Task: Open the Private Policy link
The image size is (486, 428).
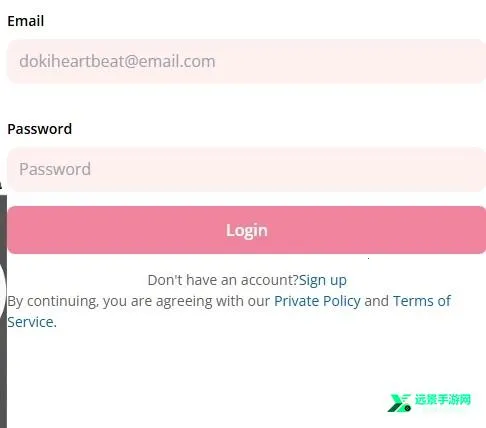Action: coord(317,301)
